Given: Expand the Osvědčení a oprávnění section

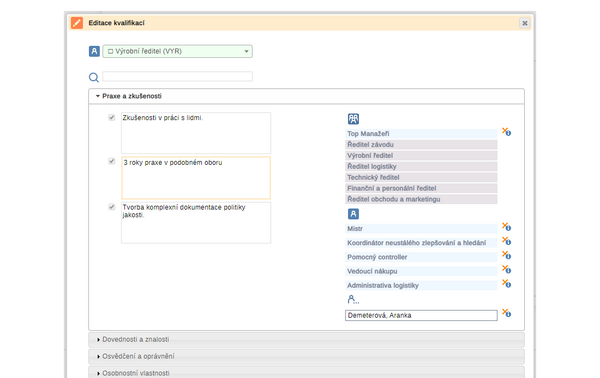Looking at the screenshot, I should [x=306, y=356].
